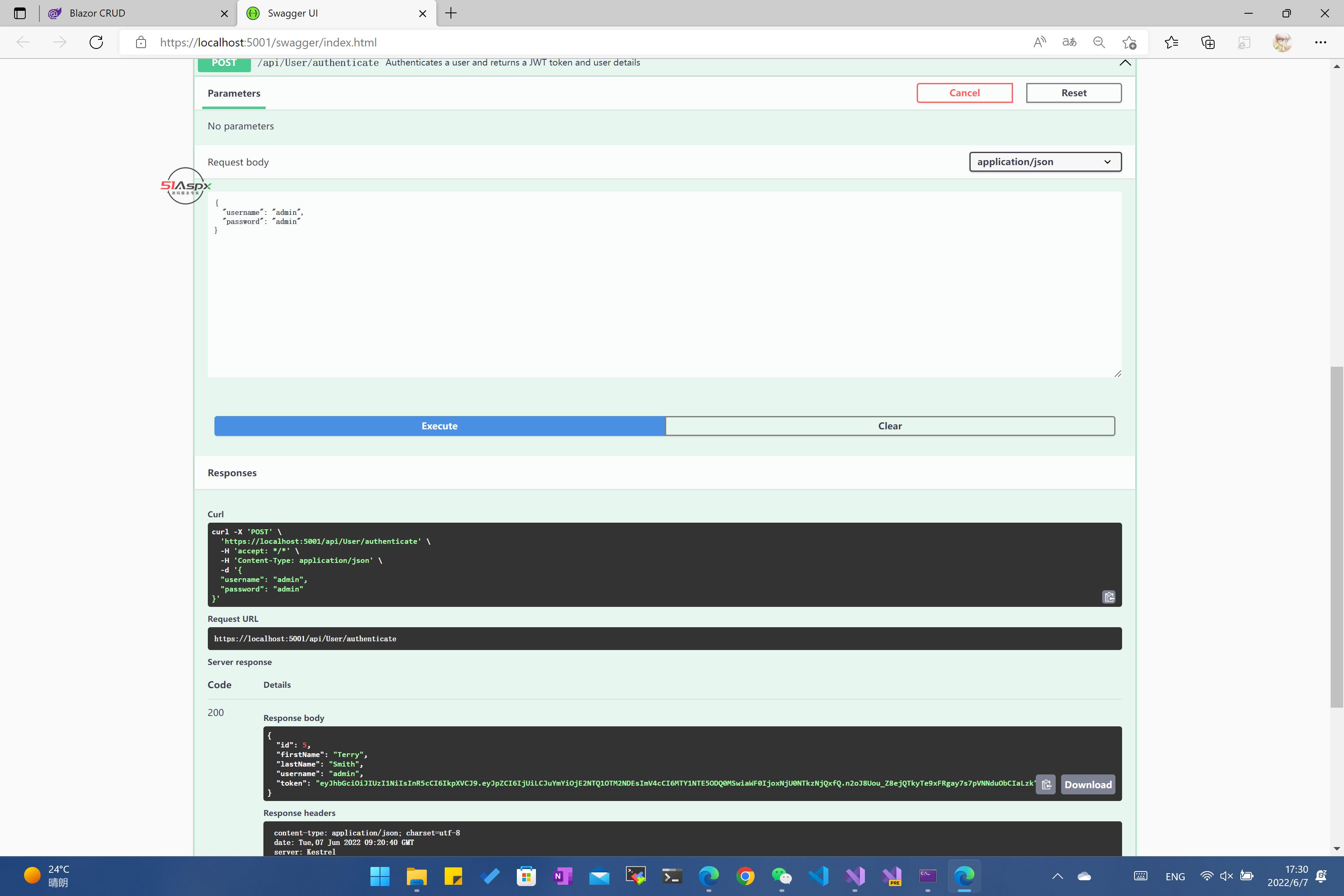Go back to previous page
This screenshot has height=896, width=1344.
coord(23,42)
